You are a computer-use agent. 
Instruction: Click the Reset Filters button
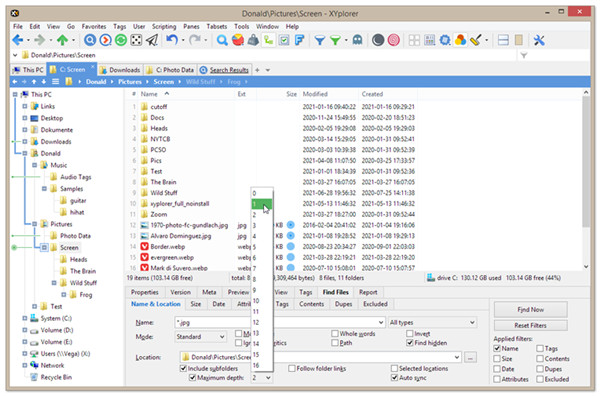pyautogui.click(x=530, y=325)
